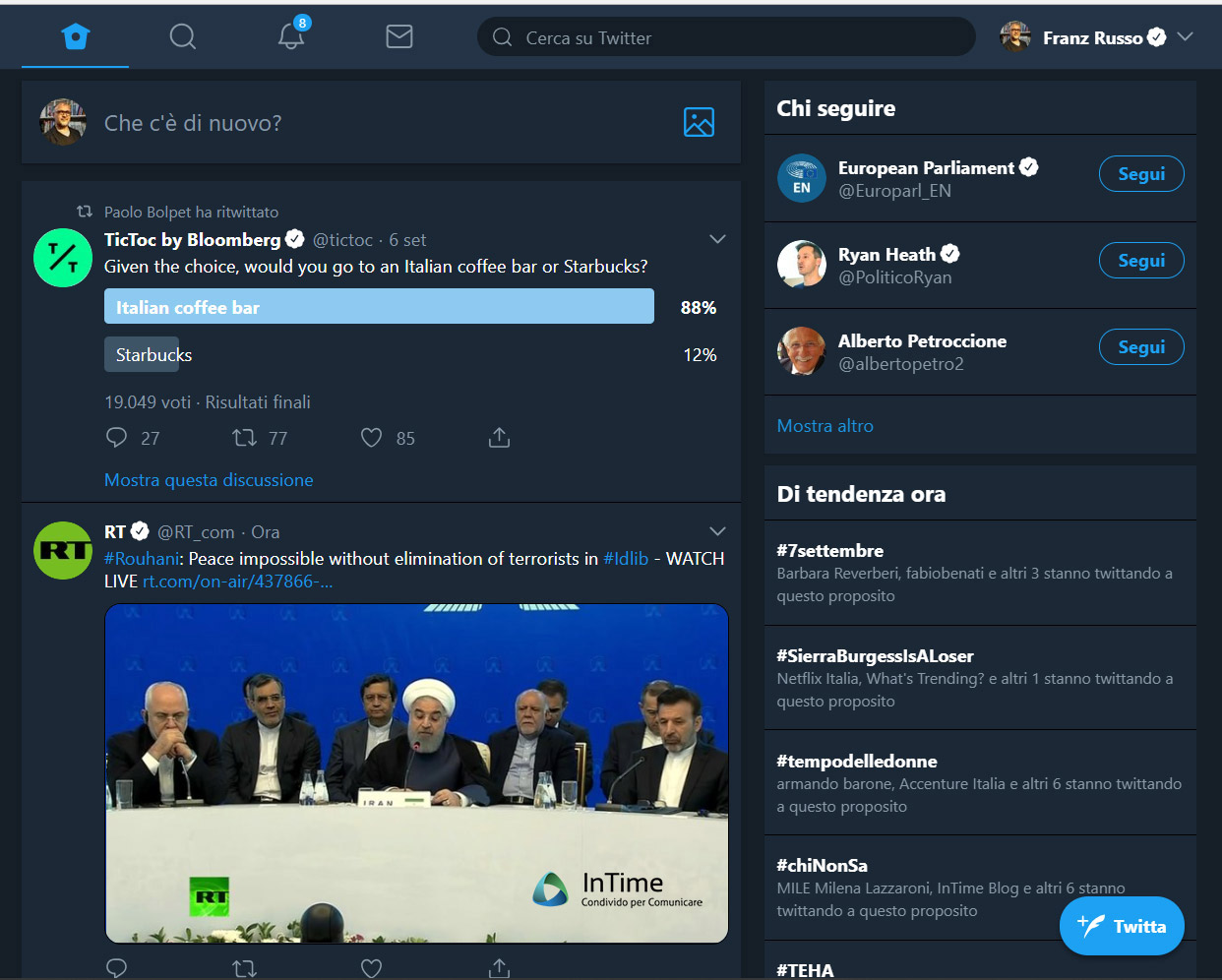The image size is (1222, 980).
Task: Open the Ryan Heath profile name
Action: point(886,255)
